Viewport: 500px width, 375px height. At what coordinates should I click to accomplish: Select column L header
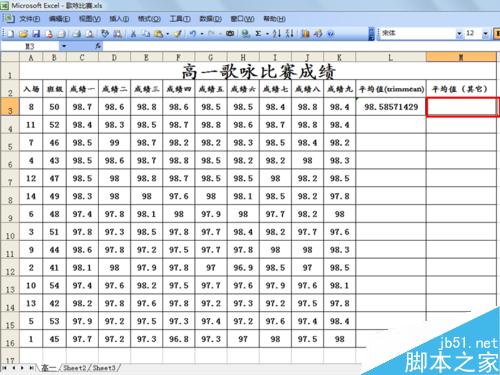click(391, 57)
